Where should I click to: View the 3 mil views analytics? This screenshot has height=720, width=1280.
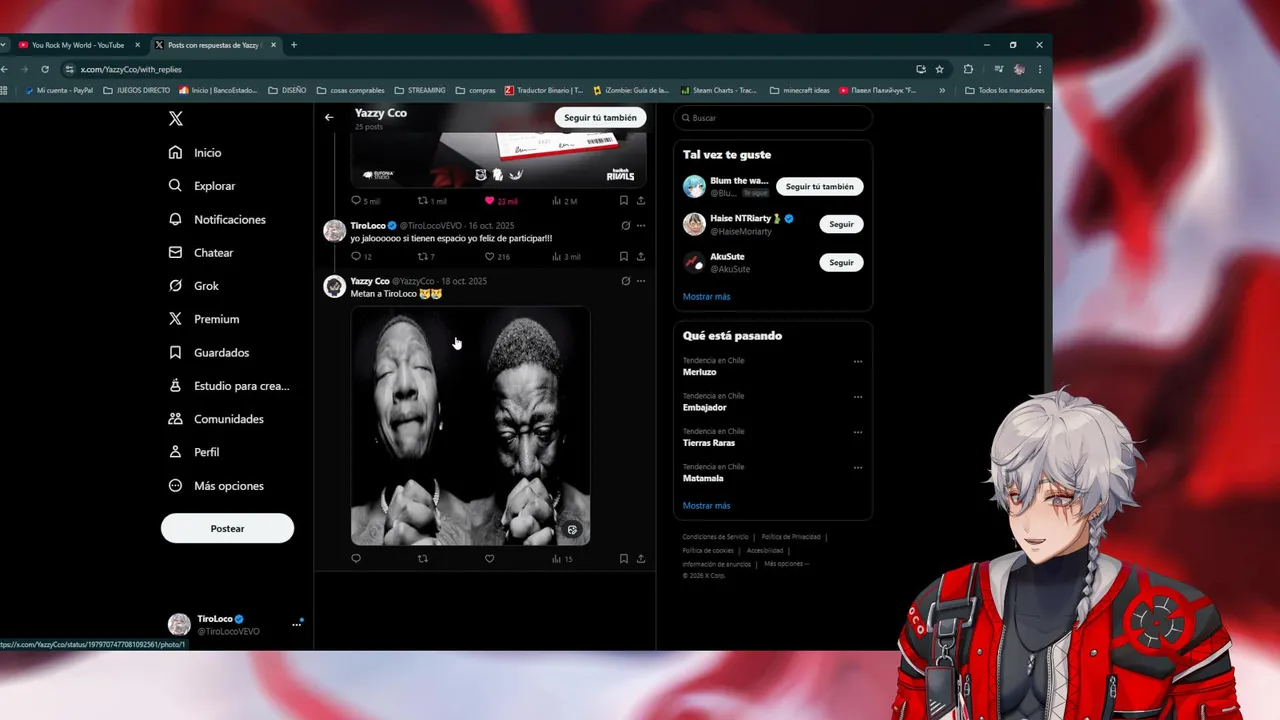click(x=566, y=257)
